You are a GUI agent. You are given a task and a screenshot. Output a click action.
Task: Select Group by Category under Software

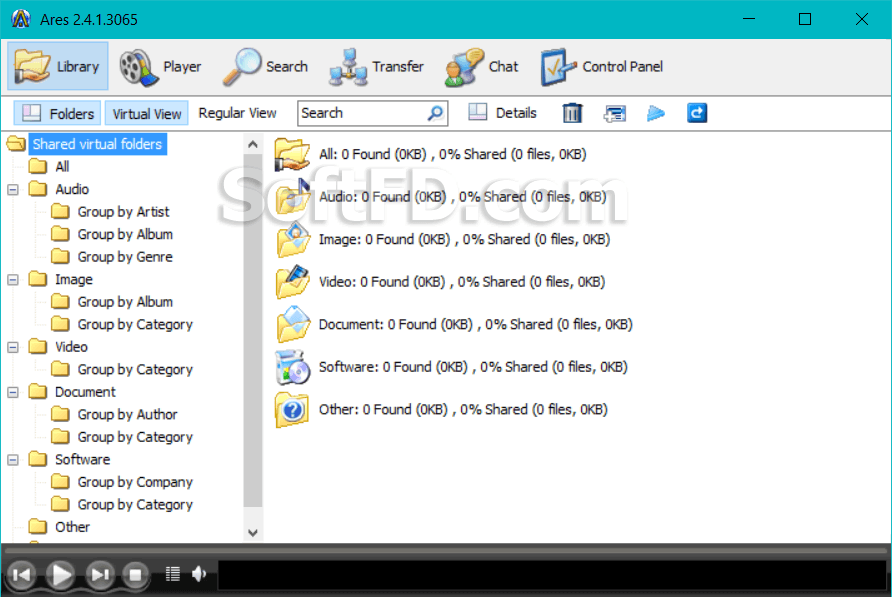tap(135, 505)
